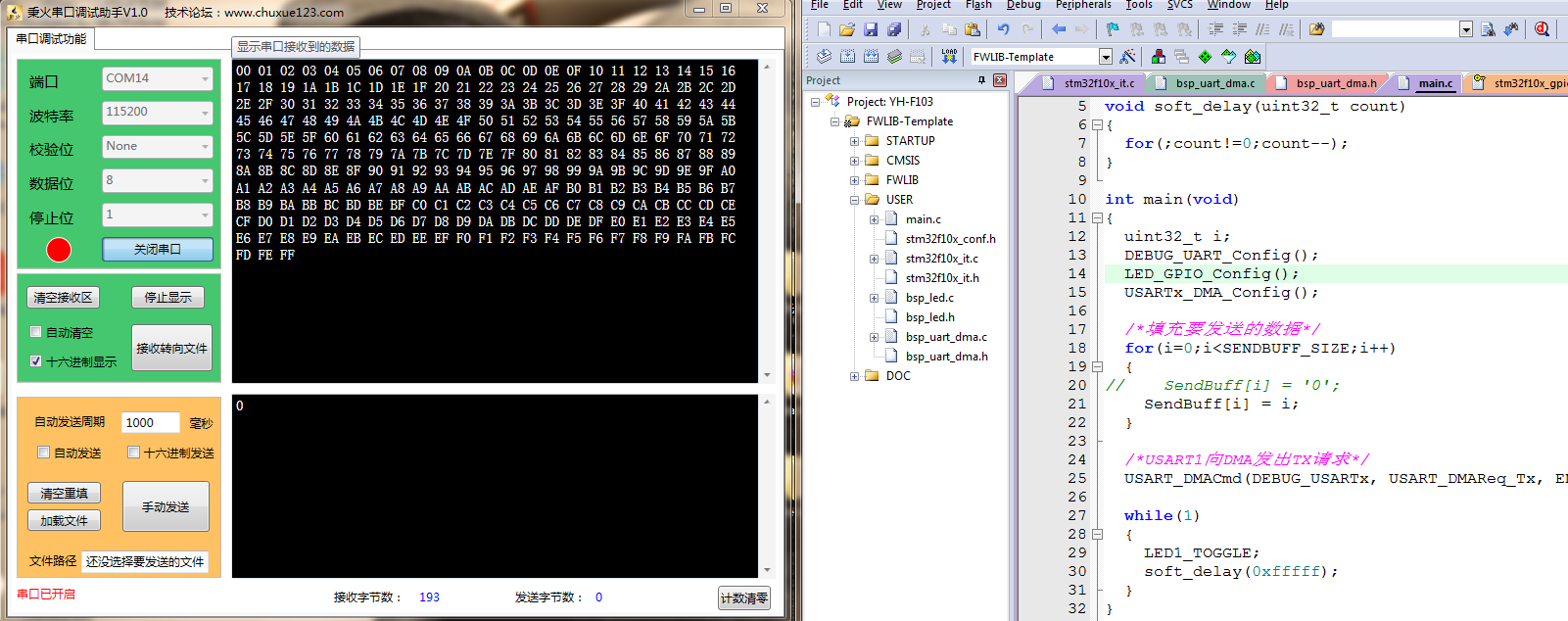This screenshot has height=621, width=1568.
Task: Open Manage Project Items colored-blocks icon
Action: click(1159, 56)
